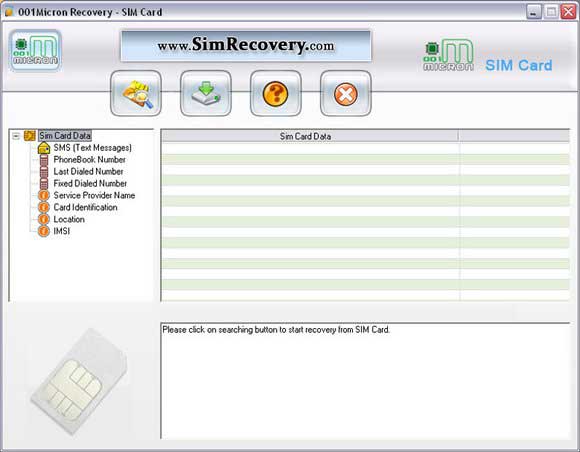Open help with the question mark button
Viewport: 580px width, 452px height.
276,93
